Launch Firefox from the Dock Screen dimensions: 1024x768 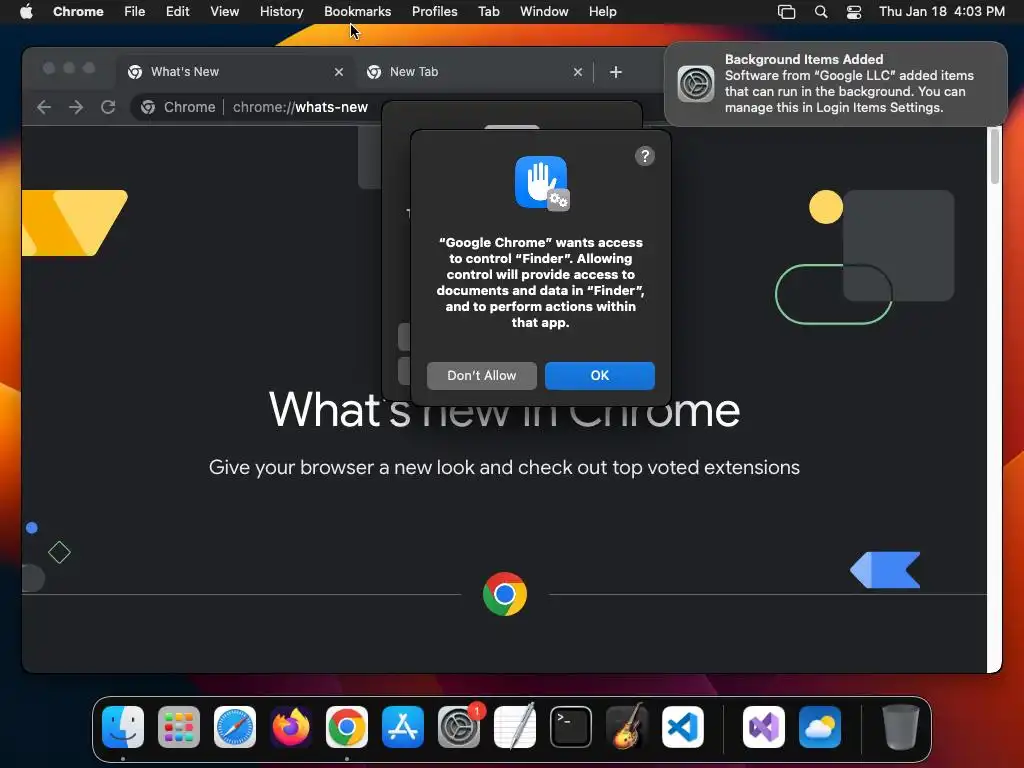click(x=291, y=727)
